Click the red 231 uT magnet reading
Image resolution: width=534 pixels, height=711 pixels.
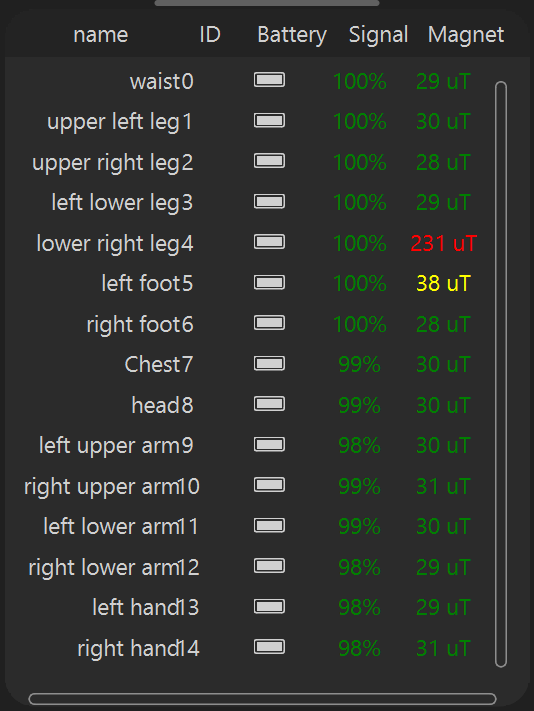(443, 243)
